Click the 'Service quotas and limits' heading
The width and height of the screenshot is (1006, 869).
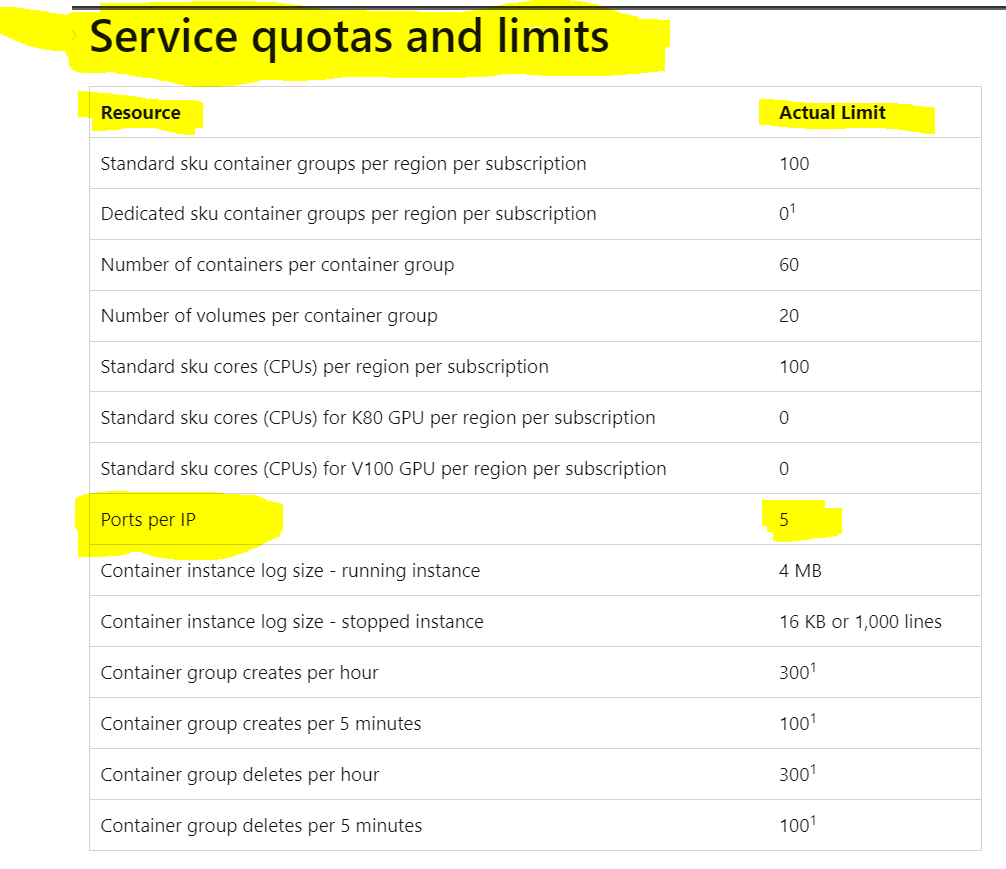tap(349, 37)
